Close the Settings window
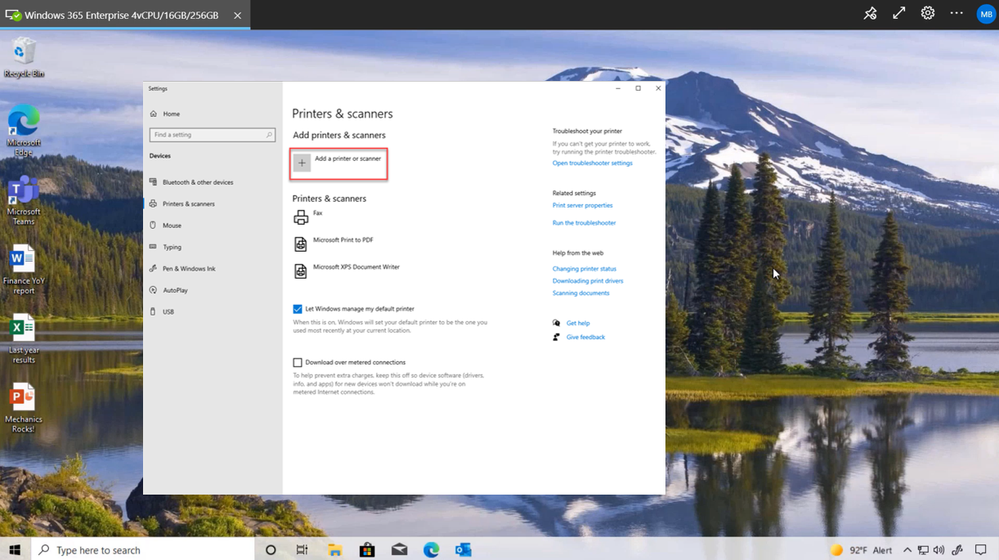The height and width of the screenshot is (560, 999). [x=658, y=89]
